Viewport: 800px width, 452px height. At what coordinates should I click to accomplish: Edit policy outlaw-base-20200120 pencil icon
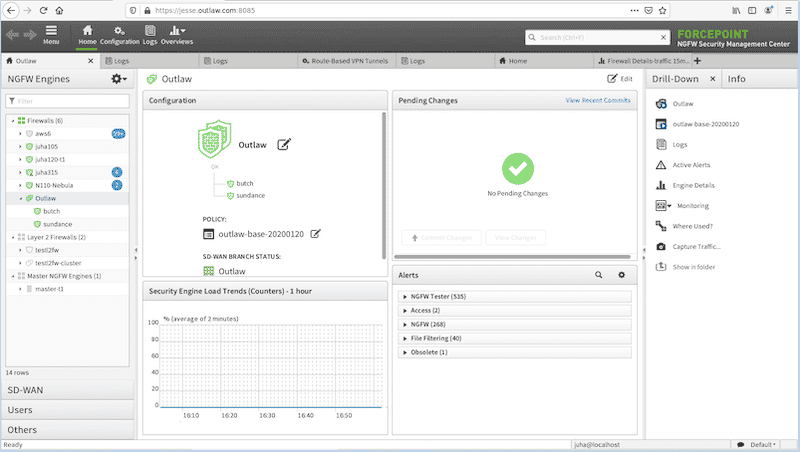tap(316, 234)
